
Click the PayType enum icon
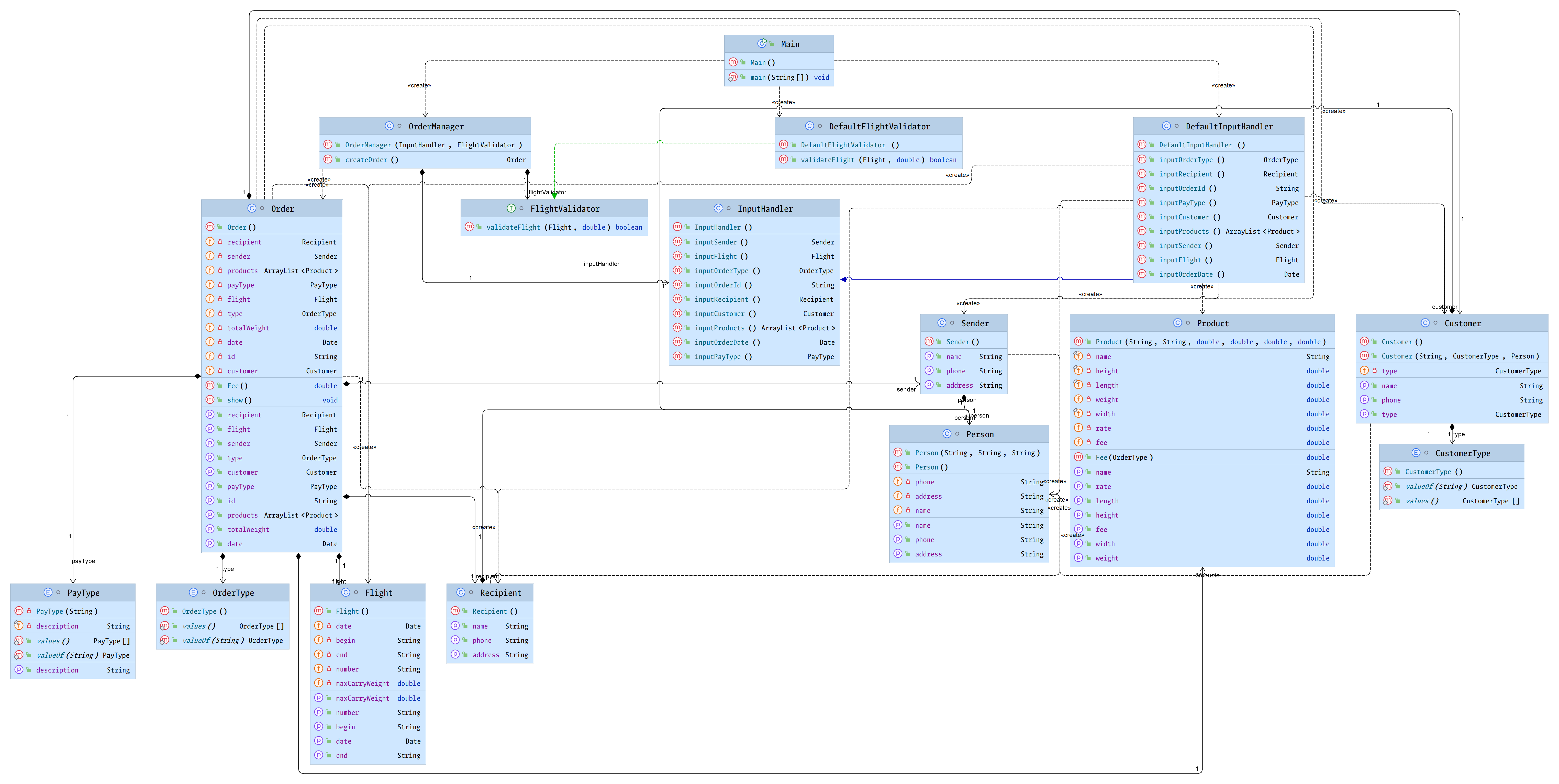point(48,593)
